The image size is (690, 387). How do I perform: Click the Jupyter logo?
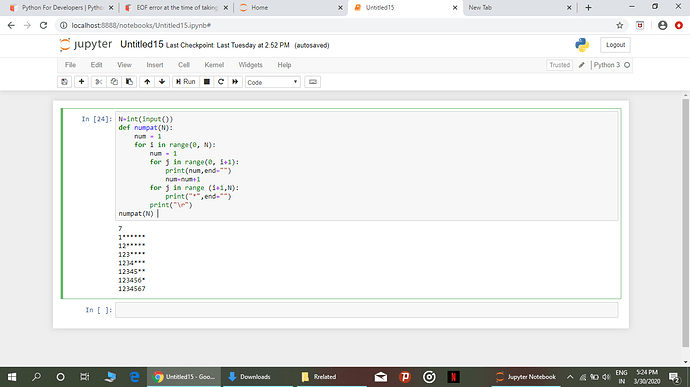[86, 44]
